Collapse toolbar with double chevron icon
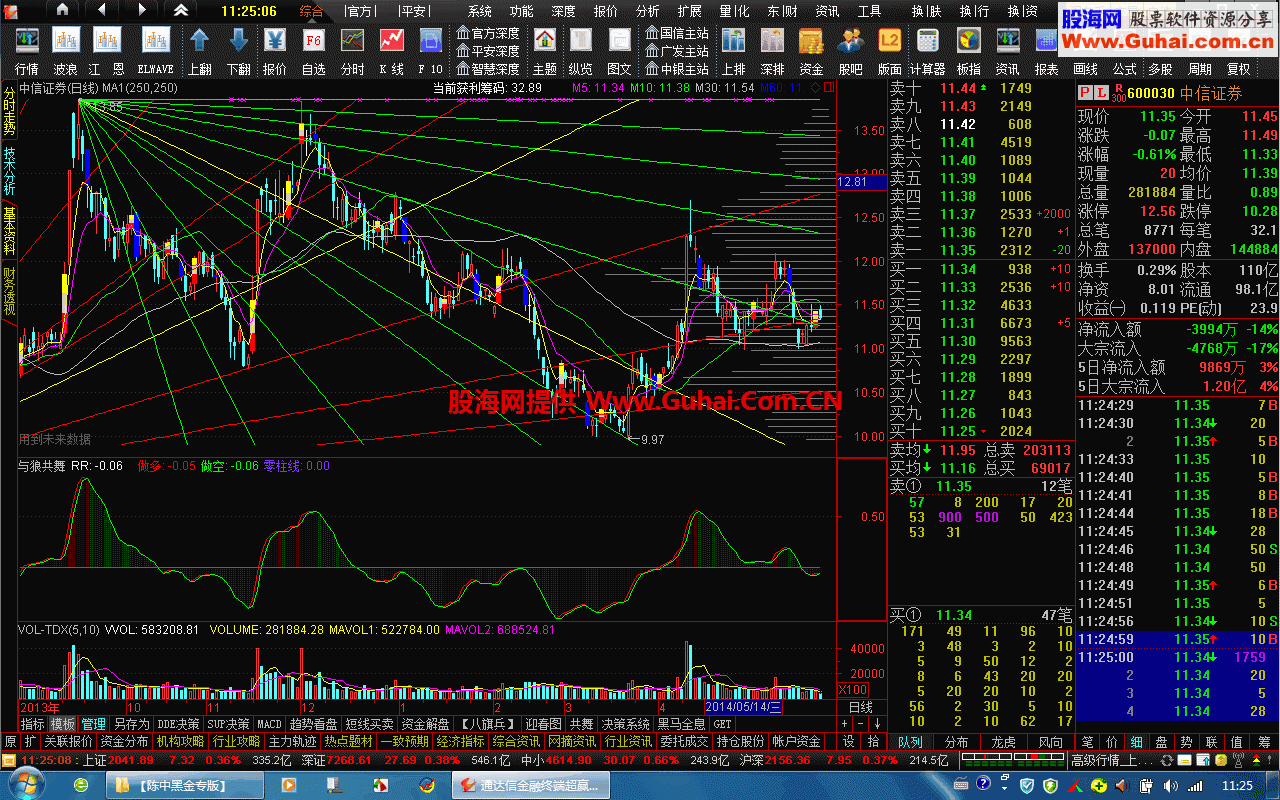The height and width of the screenshot is (800, 1280). (180, 10)
